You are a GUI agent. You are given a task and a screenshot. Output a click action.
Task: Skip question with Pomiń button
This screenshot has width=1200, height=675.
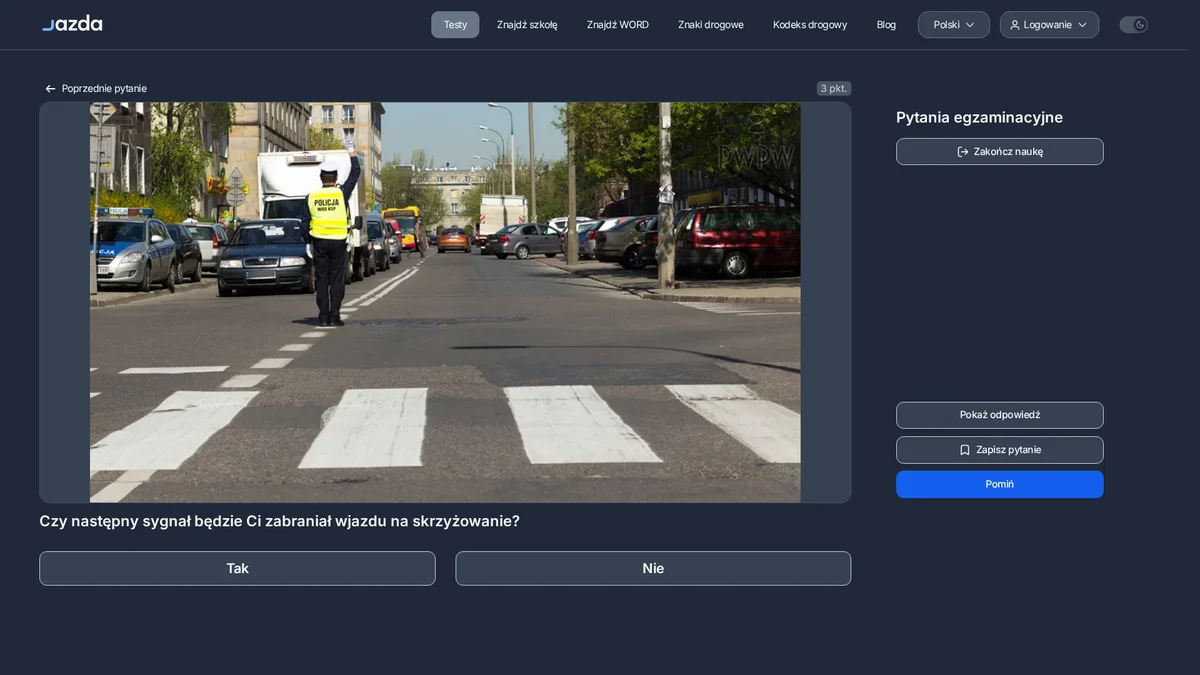point(1000,484)
